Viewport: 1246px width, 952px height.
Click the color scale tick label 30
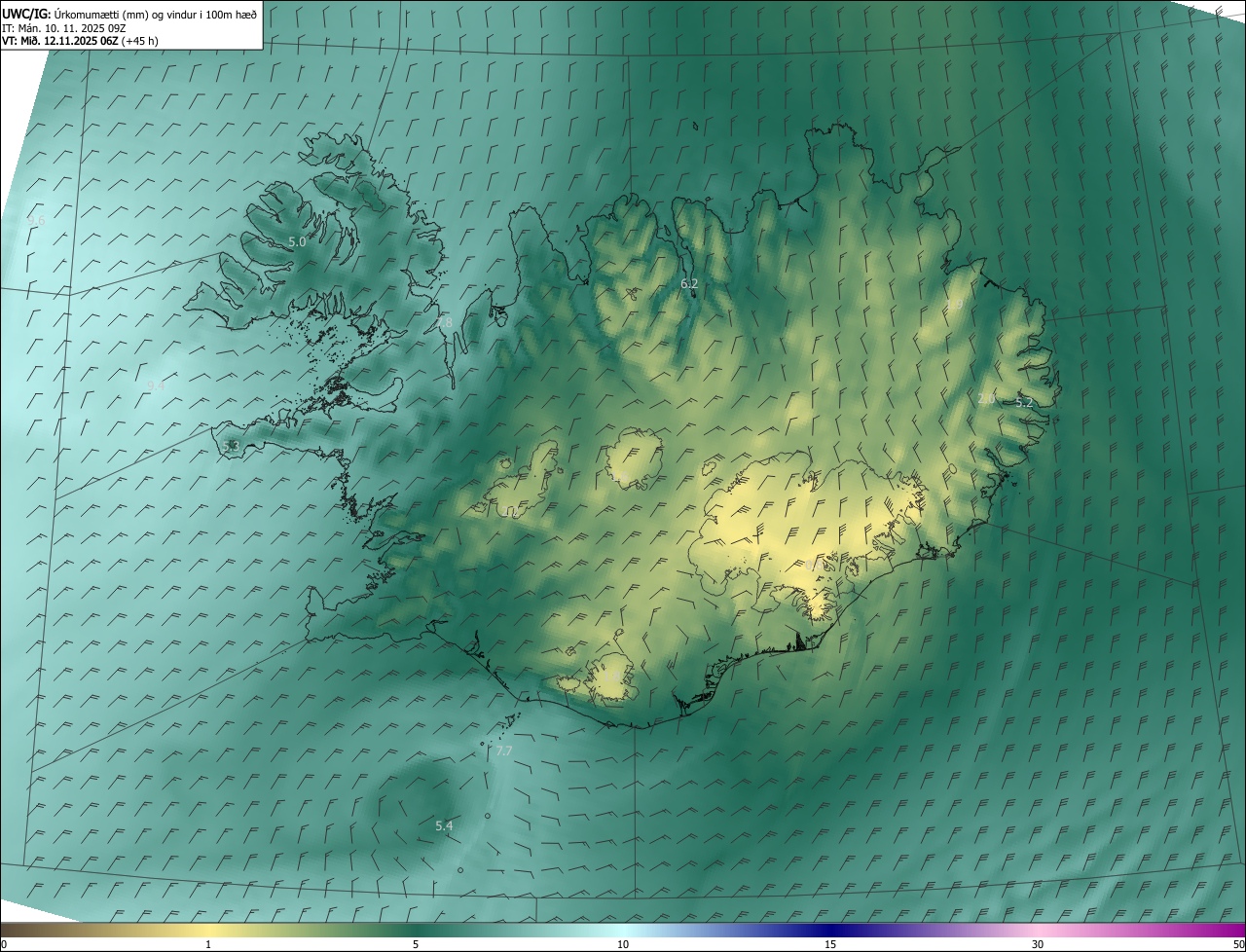coord(1038,944)
